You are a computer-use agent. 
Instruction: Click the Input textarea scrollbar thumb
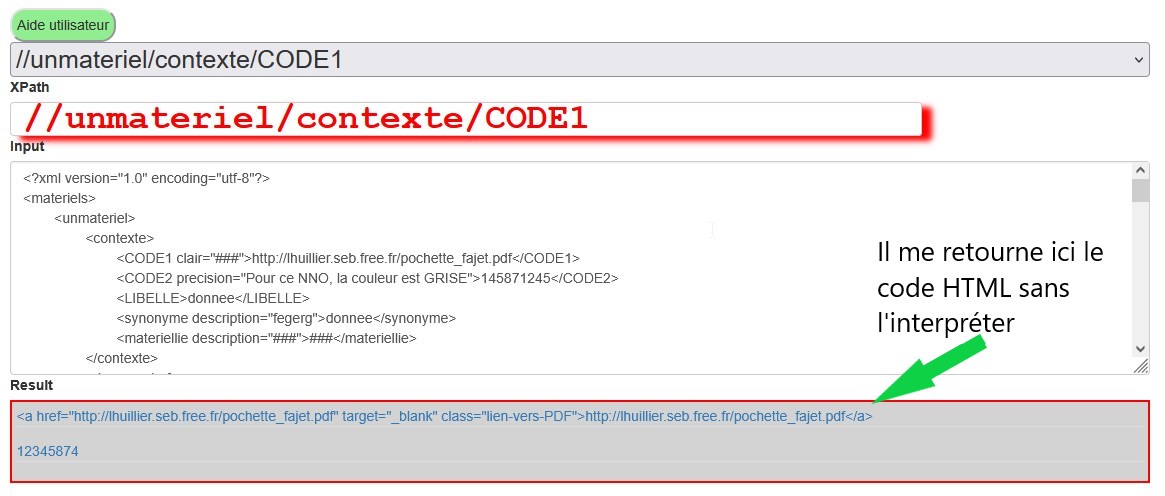1140,189
